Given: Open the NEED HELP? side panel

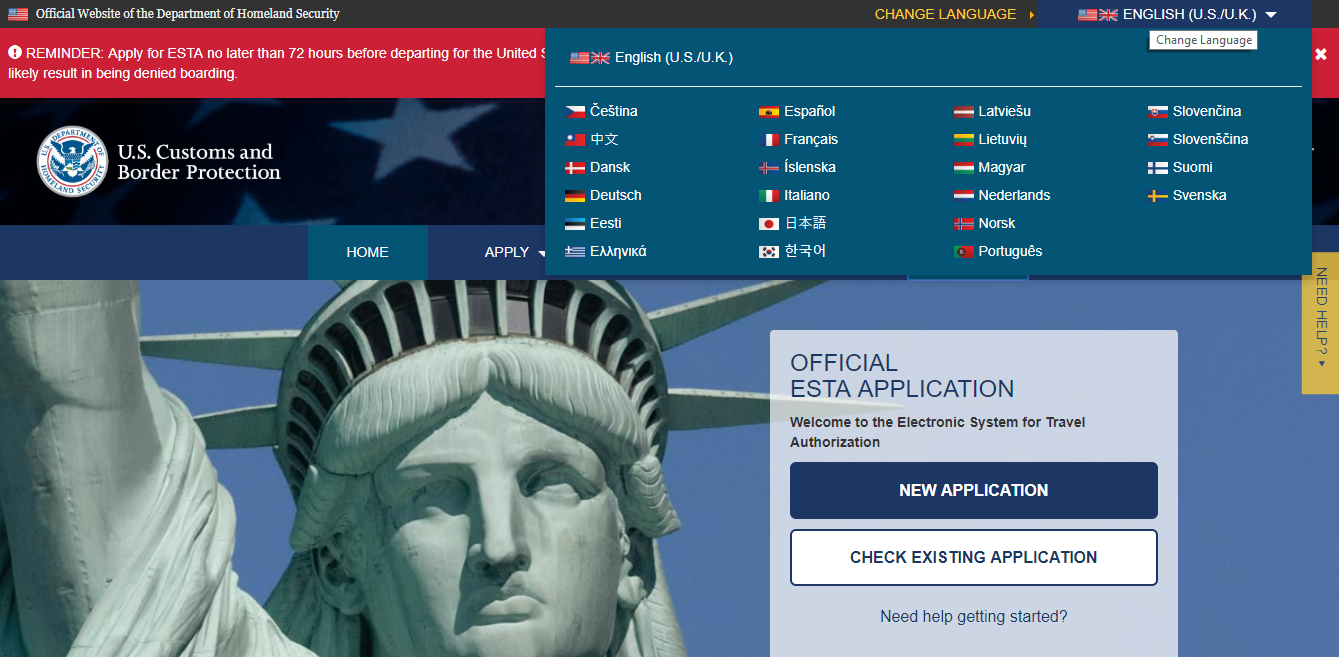Looking at the screenshot, I should click(1320, 317).
